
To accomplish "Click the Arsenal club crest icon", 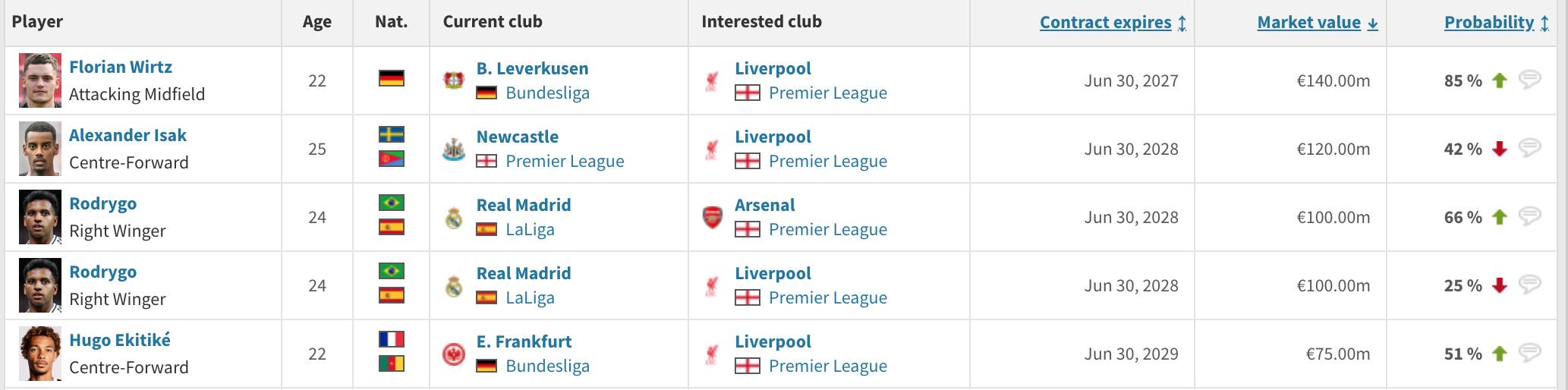I will pos(712,217).
